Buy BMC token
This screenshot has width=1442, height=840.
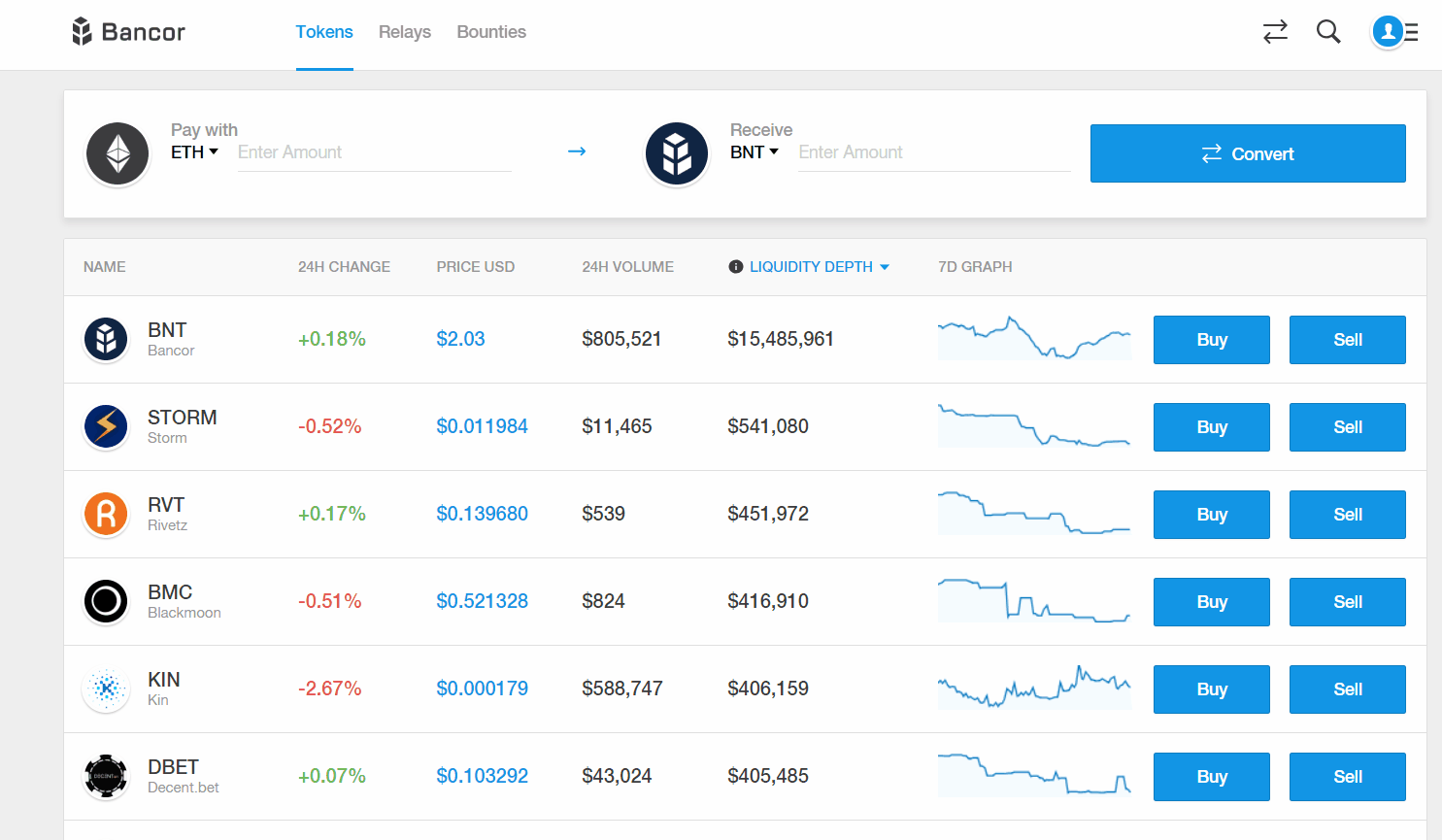pos(1212,602)
